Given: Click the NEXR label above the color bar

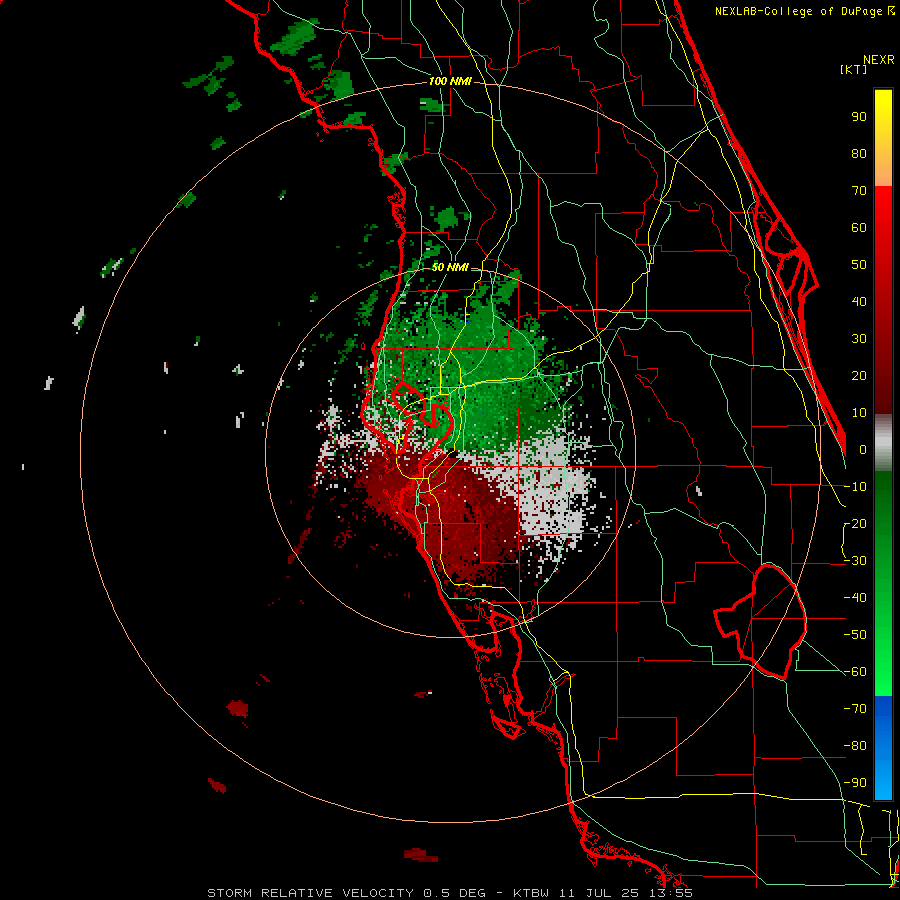Looking at the screenshot, I should coord(879,60).
